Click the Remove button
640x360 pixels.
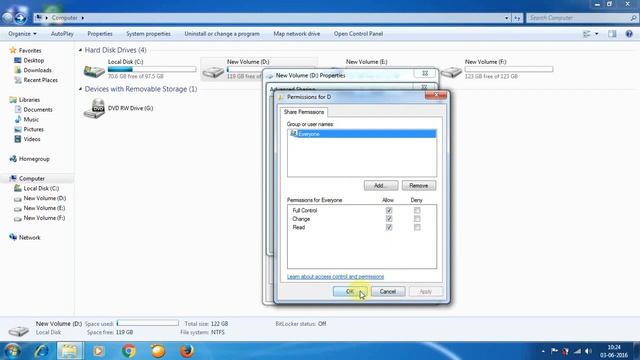419,186
